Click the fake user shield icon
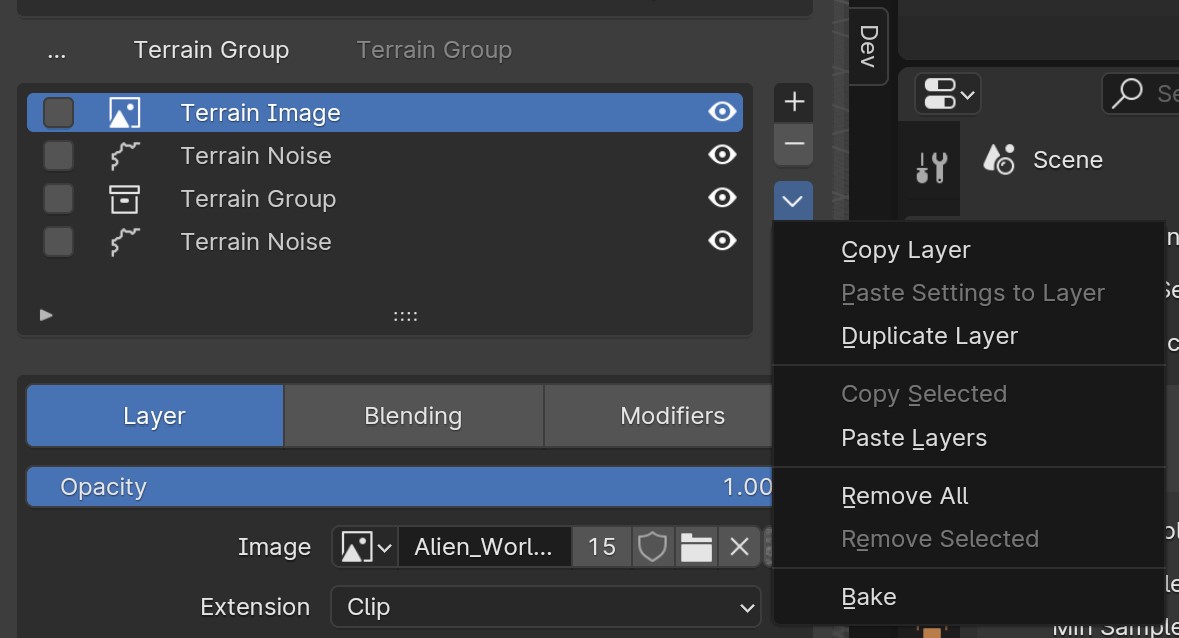The image size is (1179, 638). click(x=652, y=547)
